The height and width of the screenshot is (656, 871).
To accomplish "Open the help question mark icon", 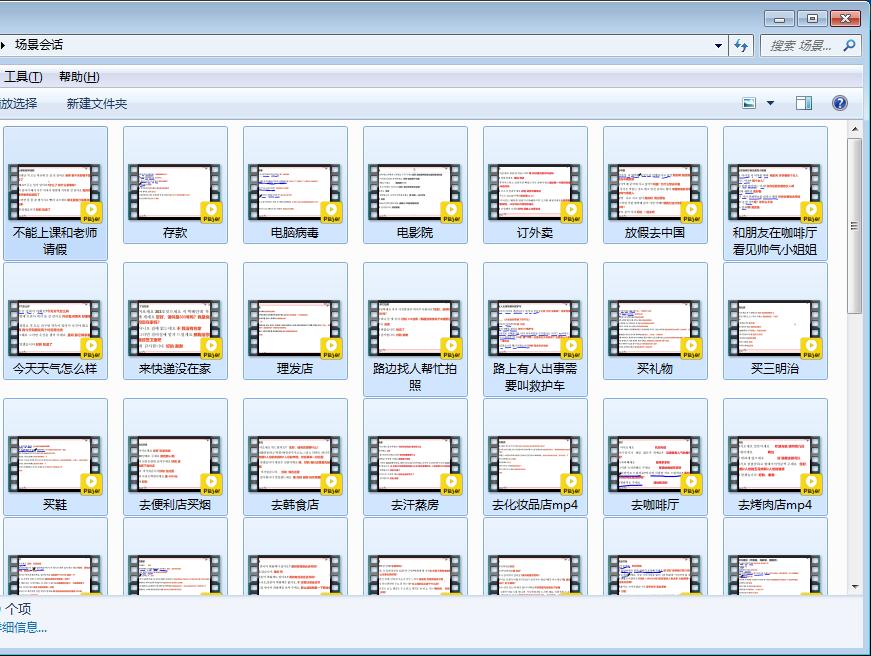I will pos(840,103).
